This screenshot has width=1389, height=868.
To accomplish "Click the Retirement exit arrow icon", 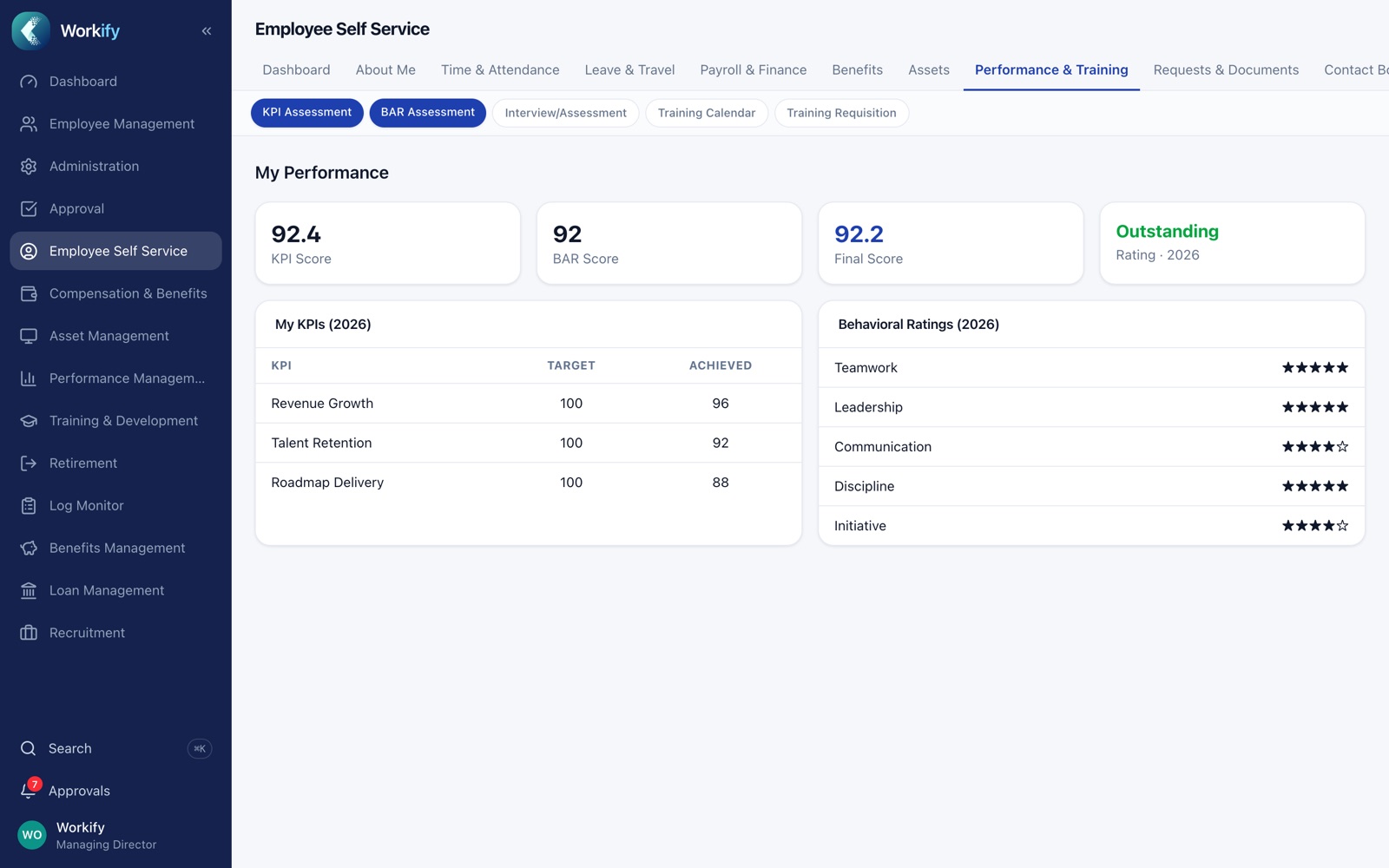I will coord(29,464).
